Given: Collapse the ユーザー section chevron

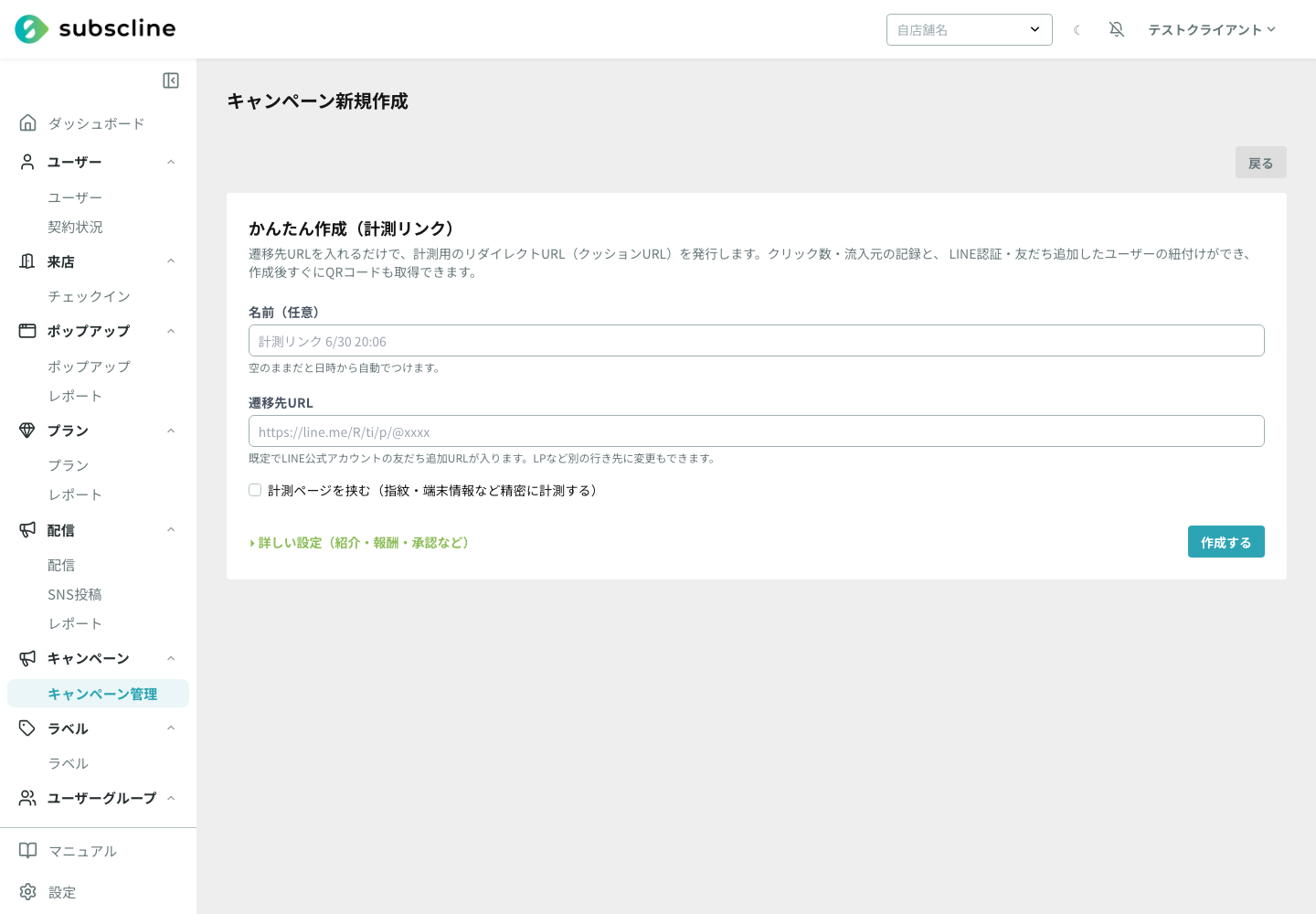Looking at the screenshot, I should click(x=171, y=162).
